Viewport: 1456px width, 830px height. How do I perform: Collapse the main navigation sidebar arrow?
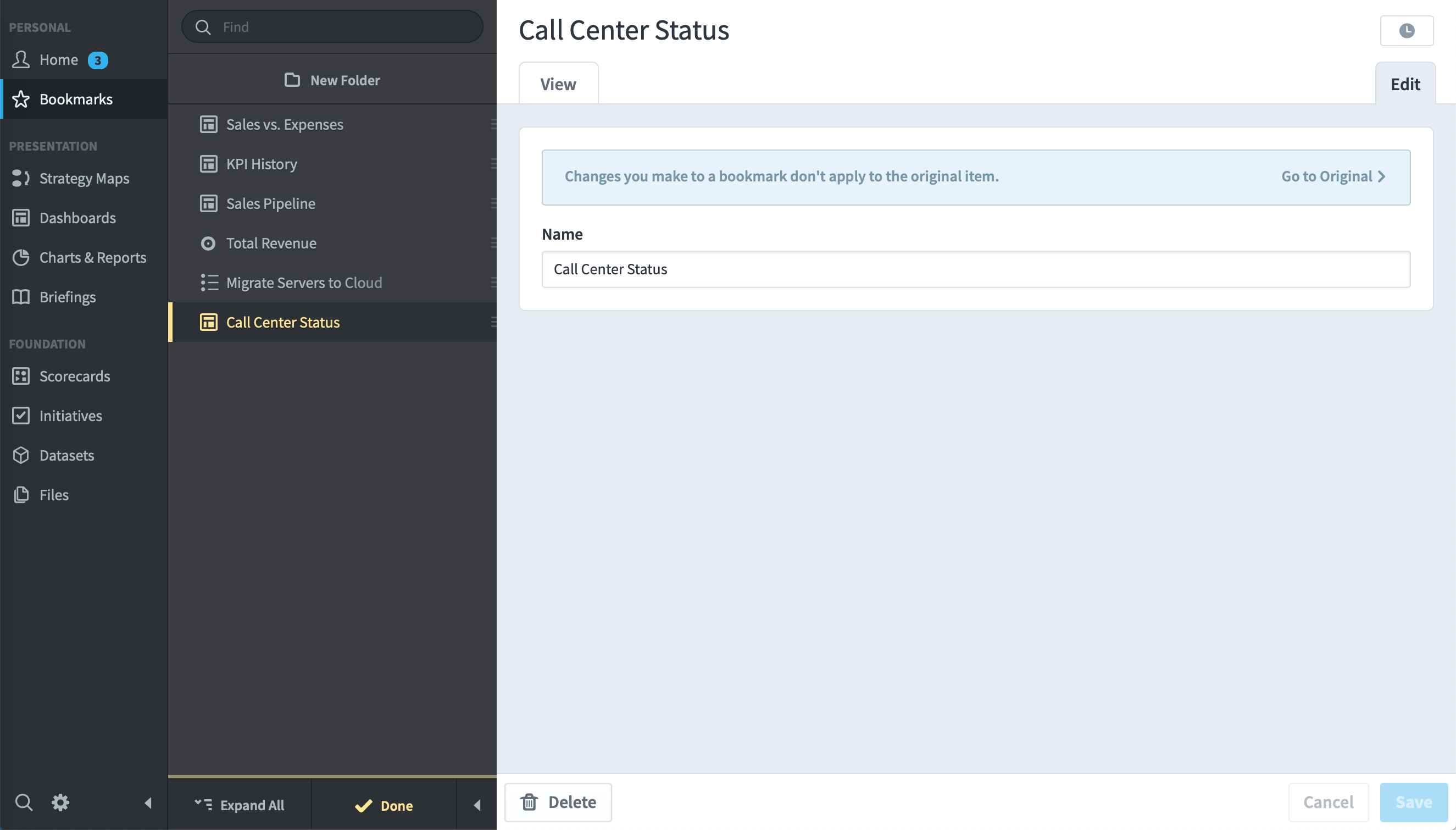[148, 803]
